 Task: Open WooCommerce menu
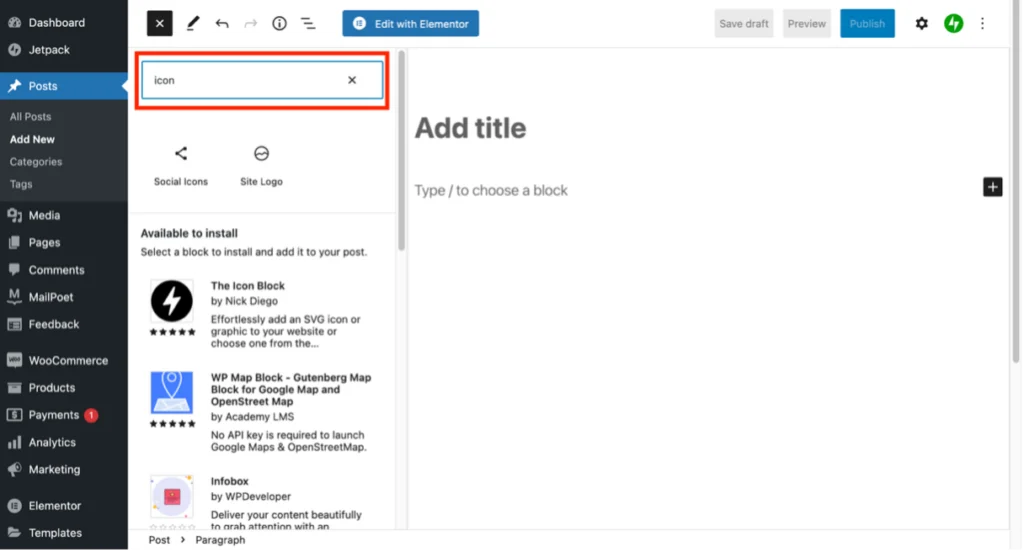tap(64, 361)
